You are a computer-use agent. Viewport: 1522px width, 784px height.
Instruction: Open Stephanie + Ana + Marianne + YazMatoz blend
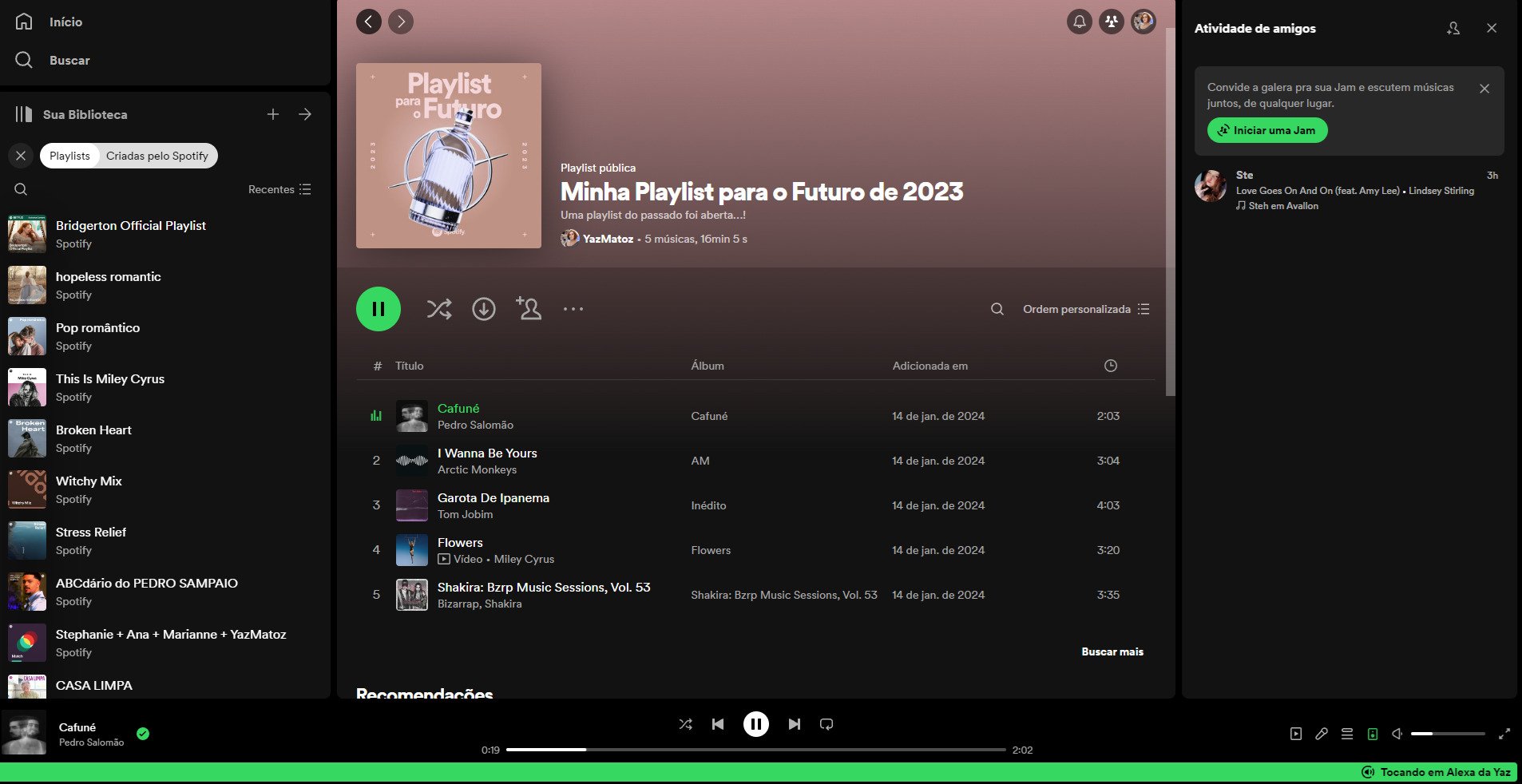(x=164, y=643)
